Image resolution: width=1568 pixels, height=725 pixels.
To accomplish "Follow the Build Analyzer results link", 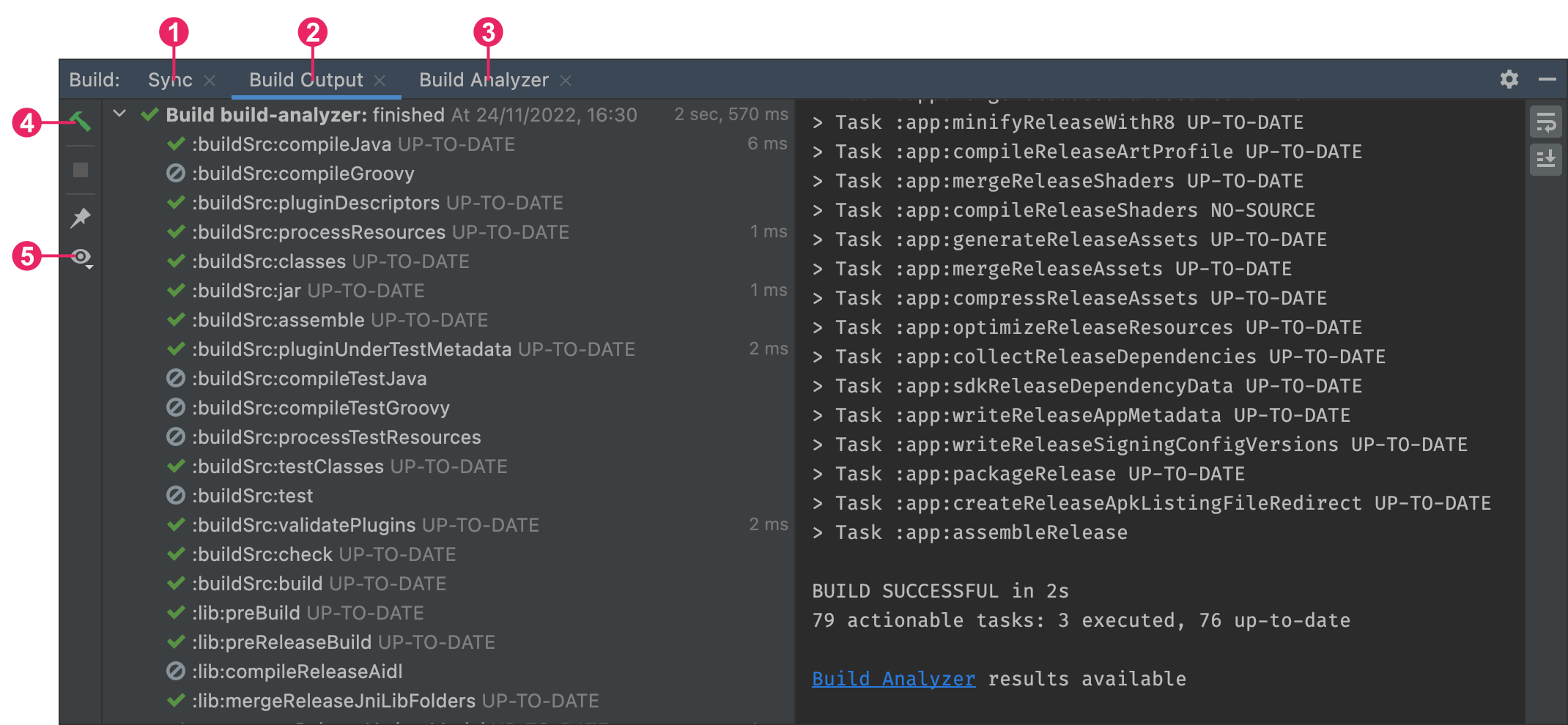I will (x=893, y=679).
